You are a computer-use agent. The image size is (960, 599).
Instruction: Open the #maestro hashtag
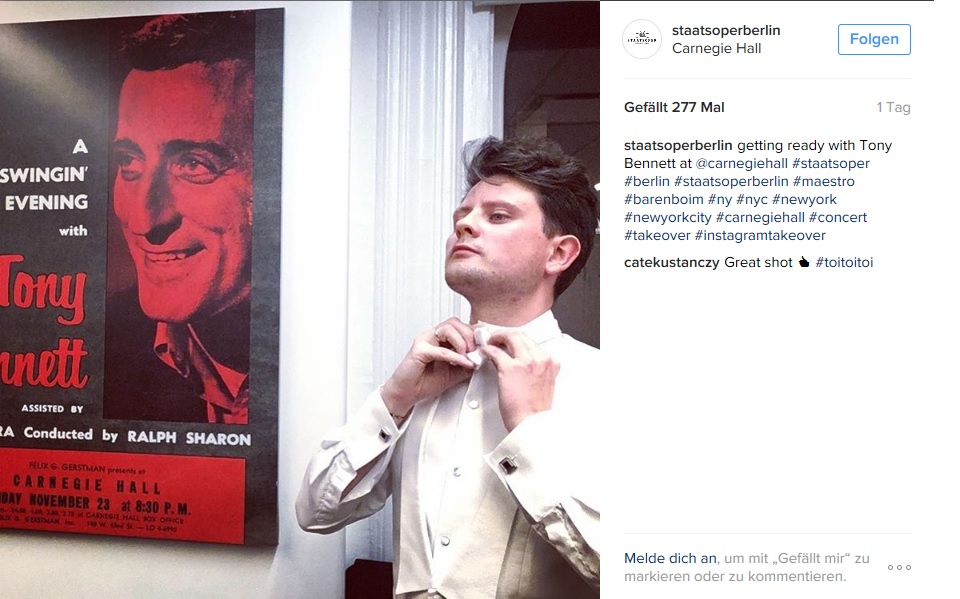(823, 181)
